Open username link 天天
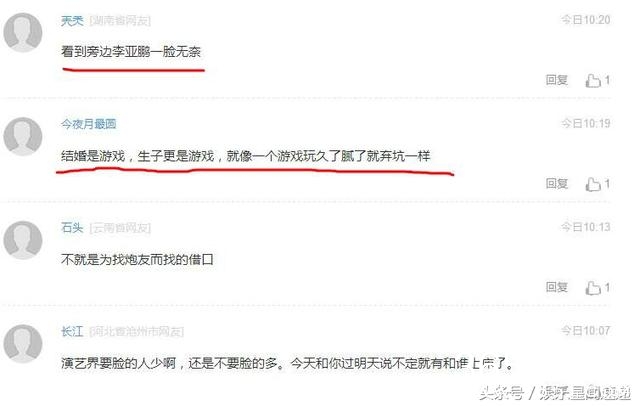 tap(72, 20)
